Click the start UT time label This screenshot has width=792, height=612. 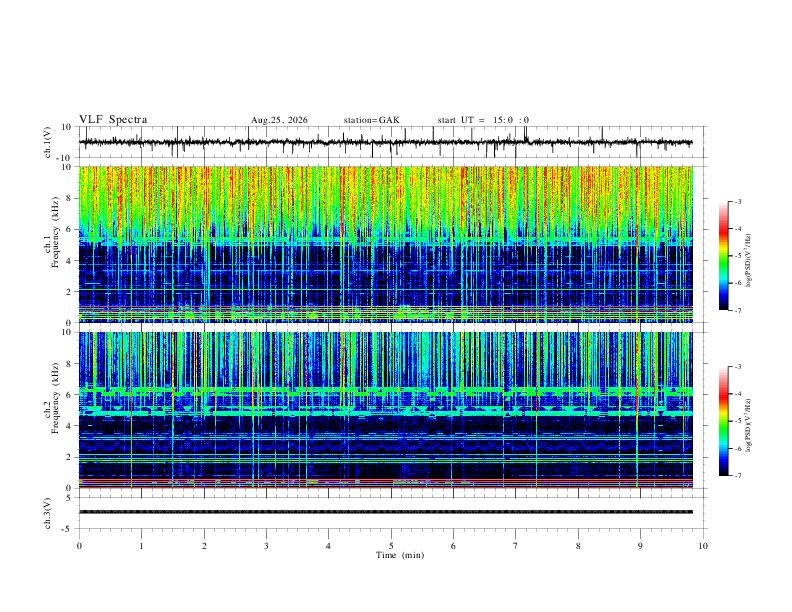pyautogui.click(x=483, y=120)
